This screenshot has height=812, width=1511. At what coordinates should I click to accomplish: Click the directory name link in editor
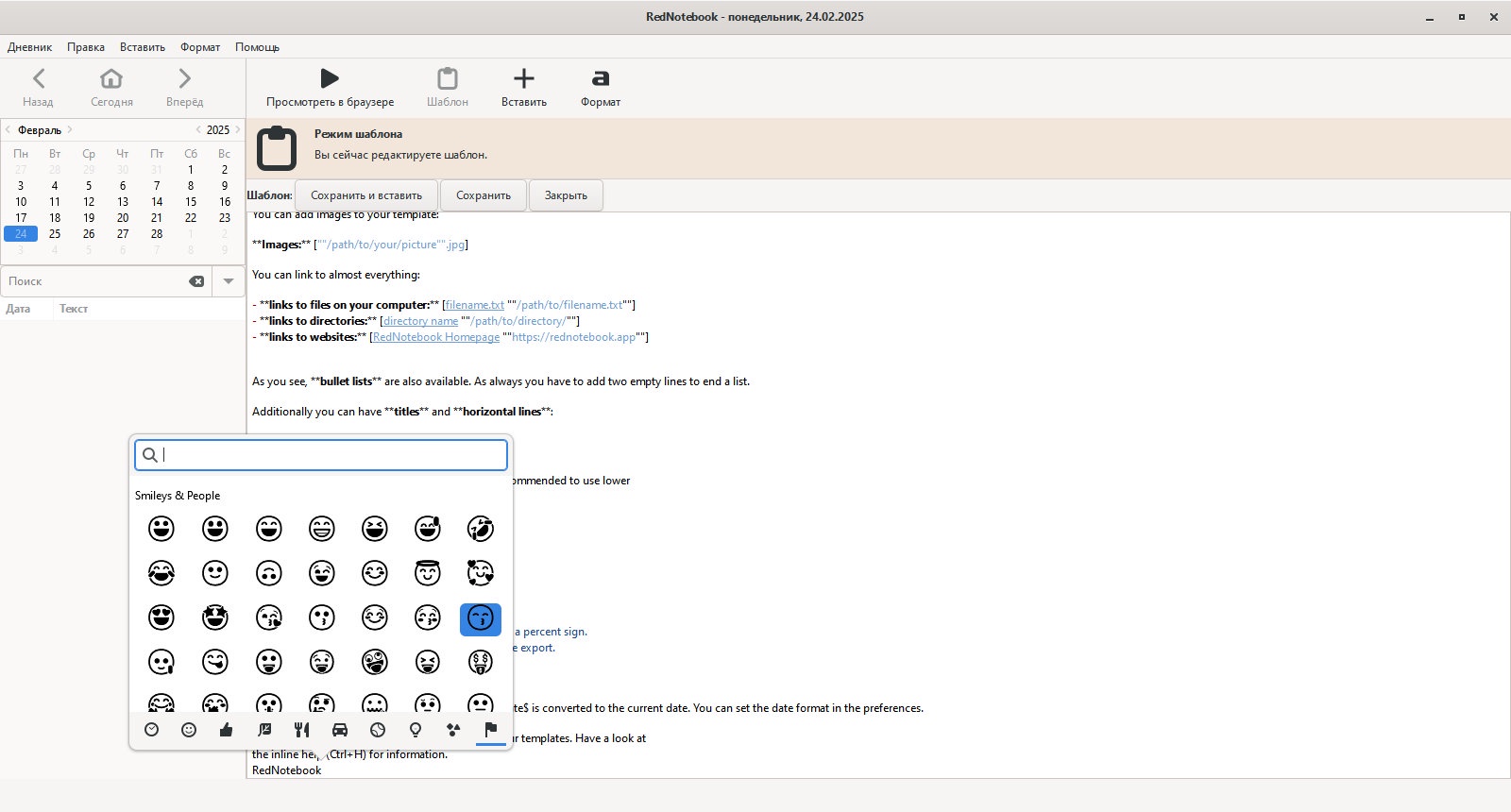(420, 321)
